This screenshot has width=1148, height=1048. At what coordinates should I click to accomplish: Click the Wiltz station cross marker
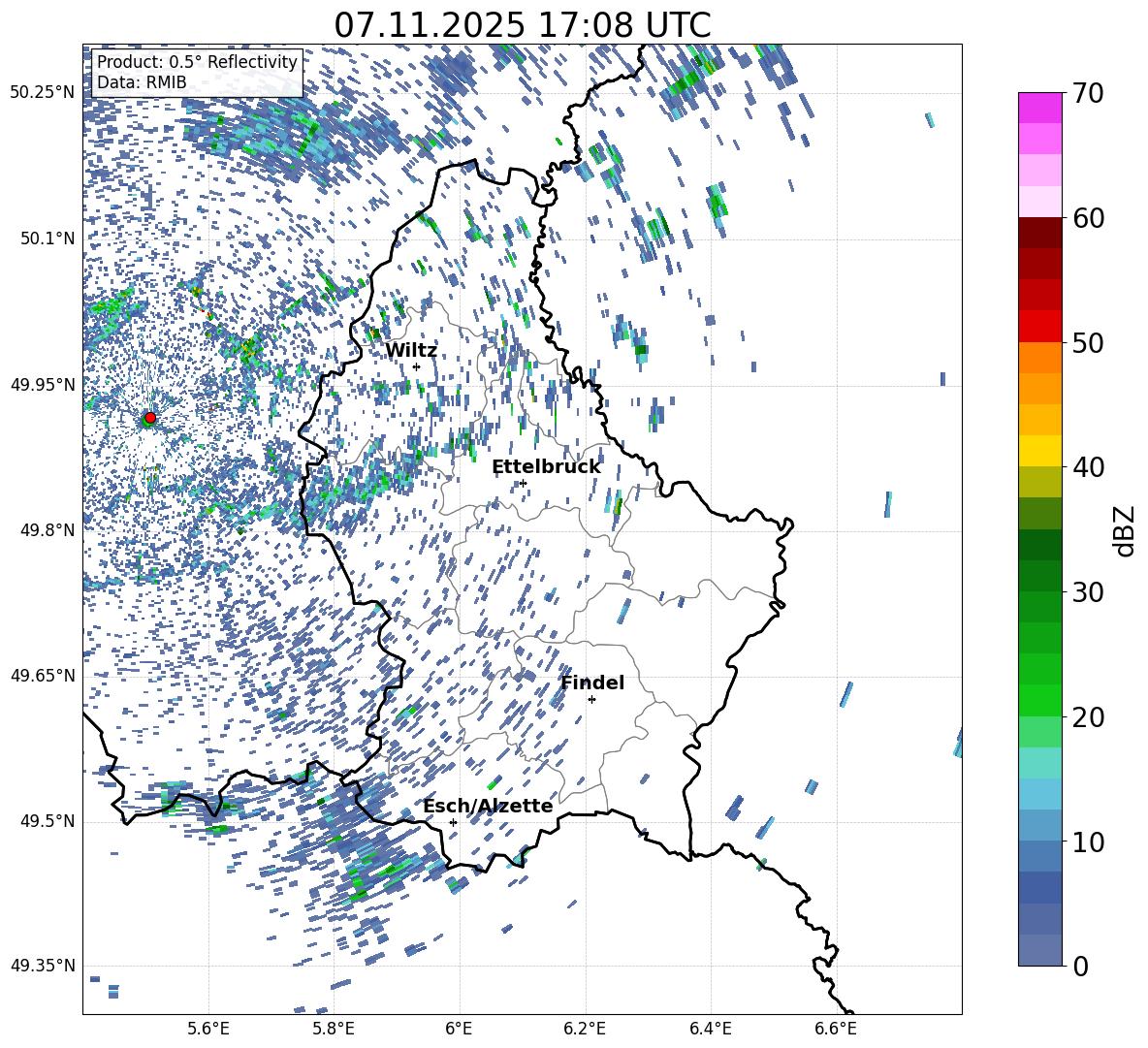pyautogui.click(x=417, y=366)
